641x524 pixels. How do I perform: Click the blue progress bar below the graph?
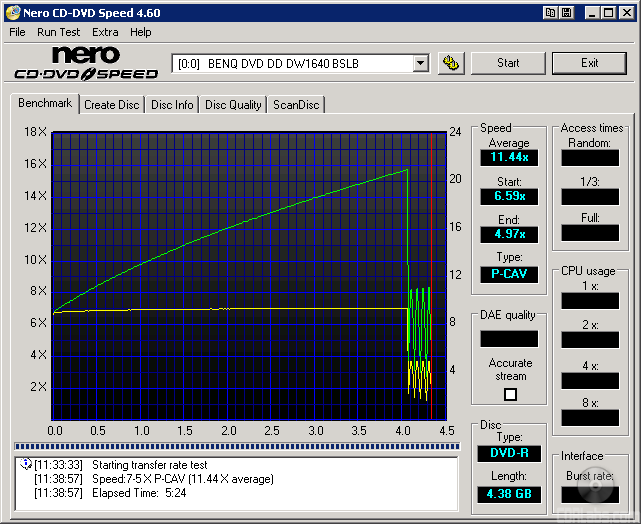[x=236, y=446]
